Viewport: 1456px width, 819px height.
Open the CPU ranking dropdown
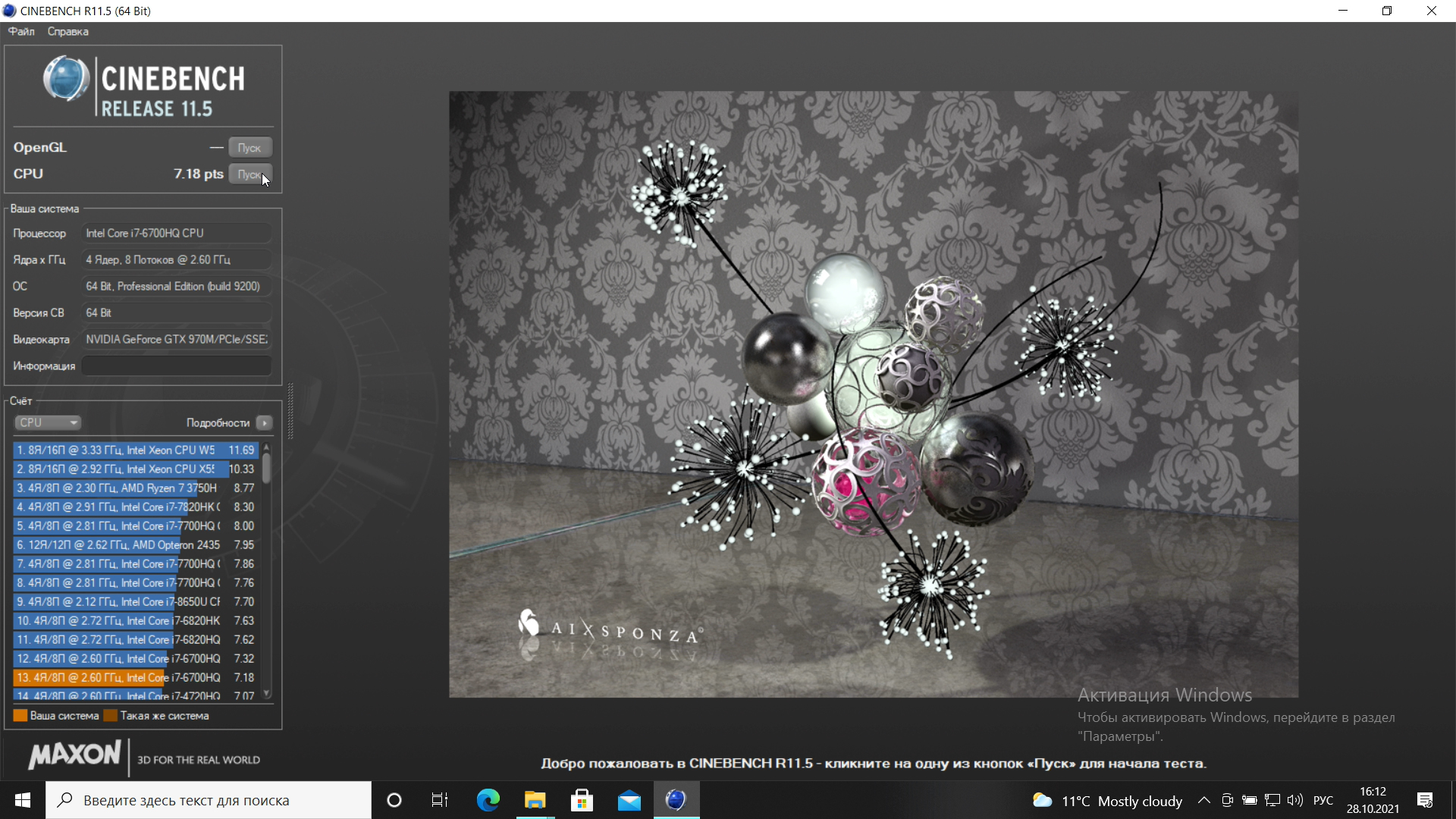pyautogui.click(x=47, y=422)
